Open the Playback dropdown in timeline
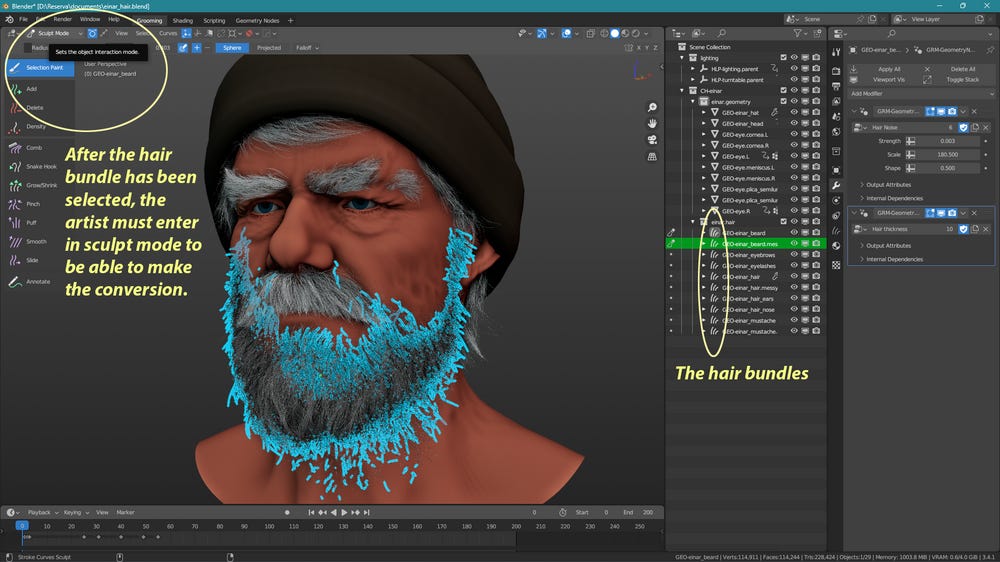This screenshot has width=1000, height=562. click(x=42, y=512)
